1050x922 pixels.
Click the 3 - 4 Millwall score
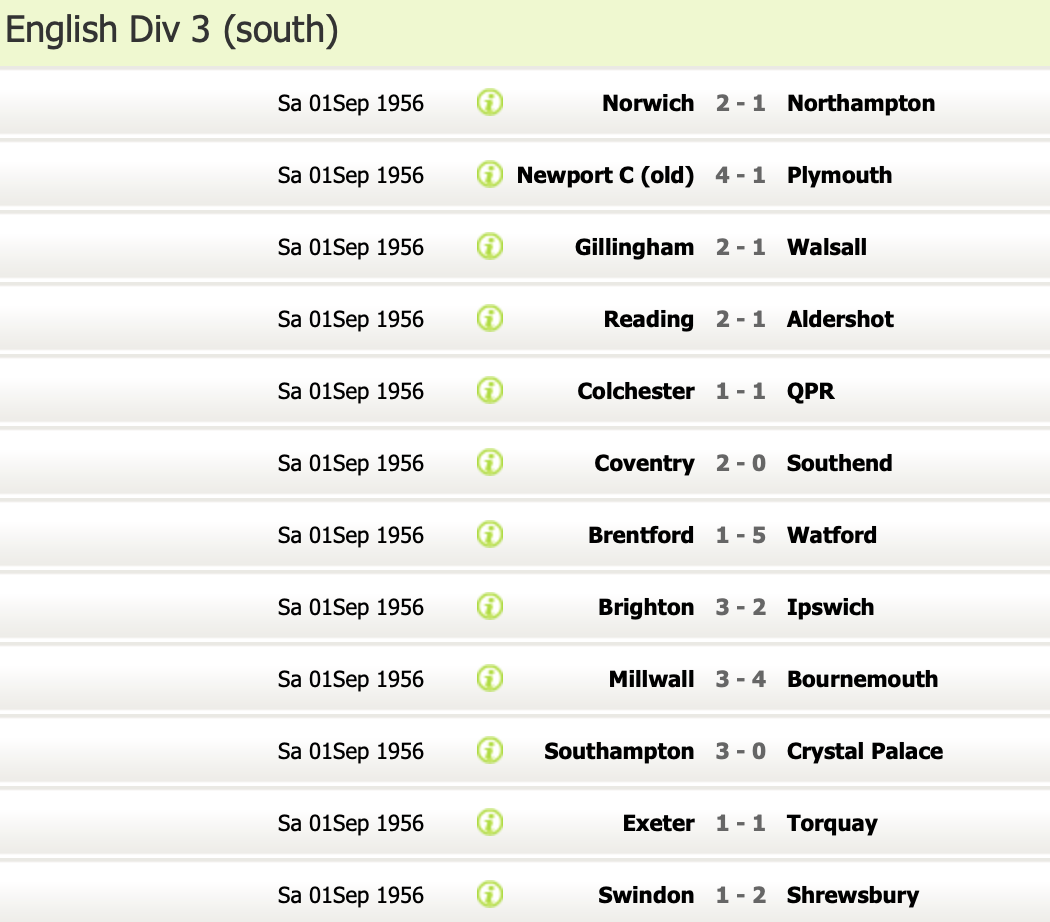coord(741,679)
